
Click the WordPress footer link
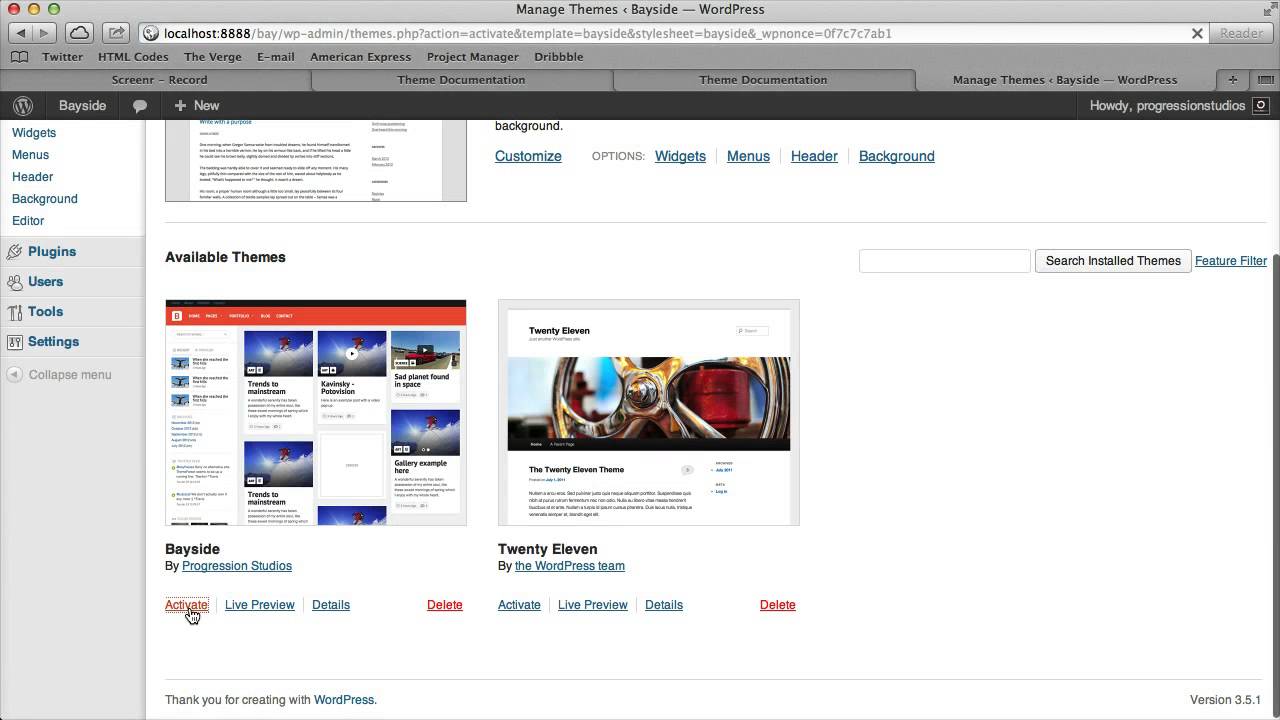tap(344, 700)
